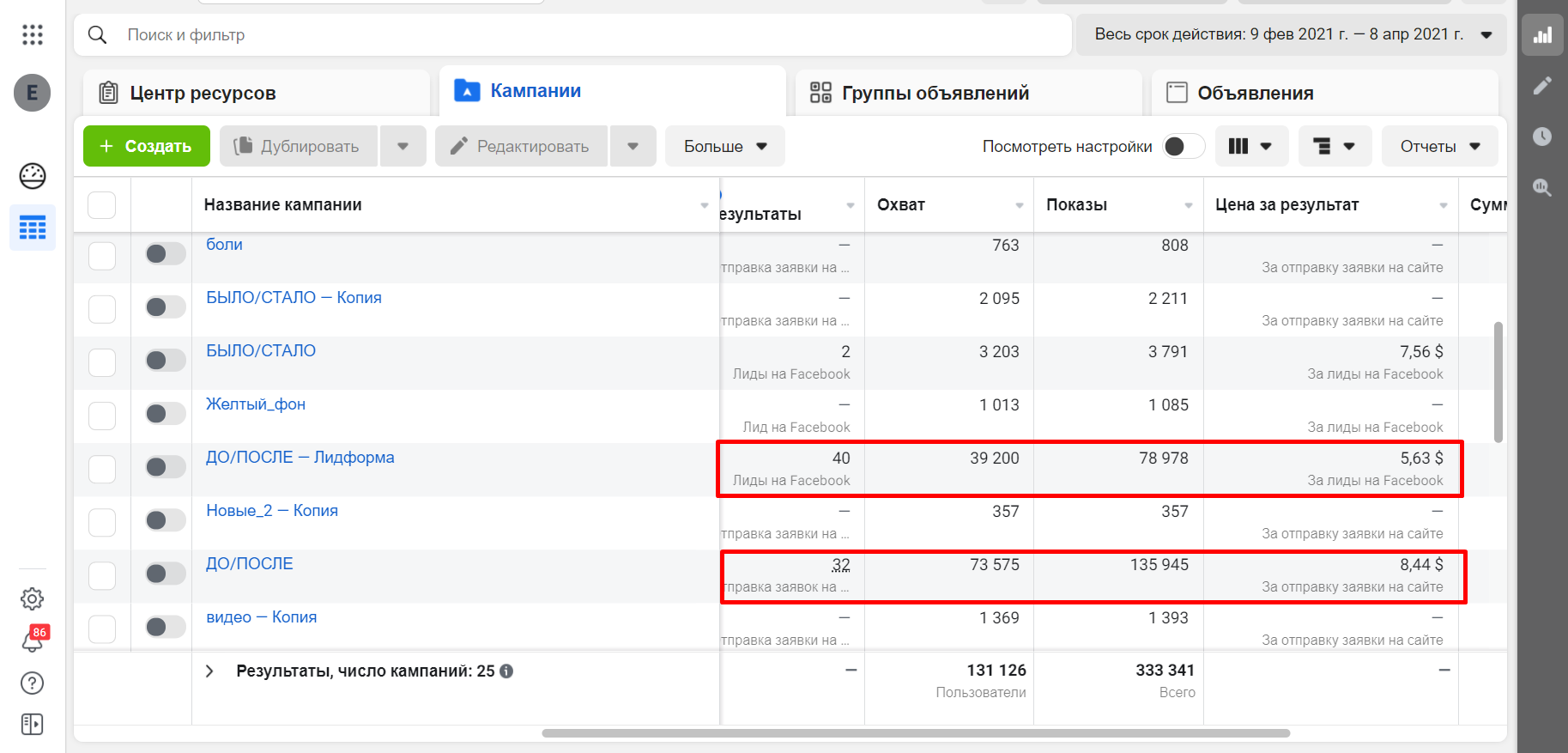The image size is (1568, 753).
Task: Open the help question mark icon
Action: tap(33, 683)
